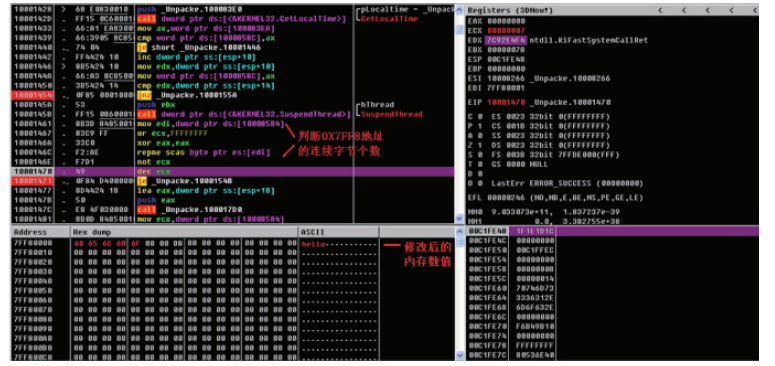Toggle the T trap flag value
This screenshot has height=366, width=775.
tap(480, 164)
